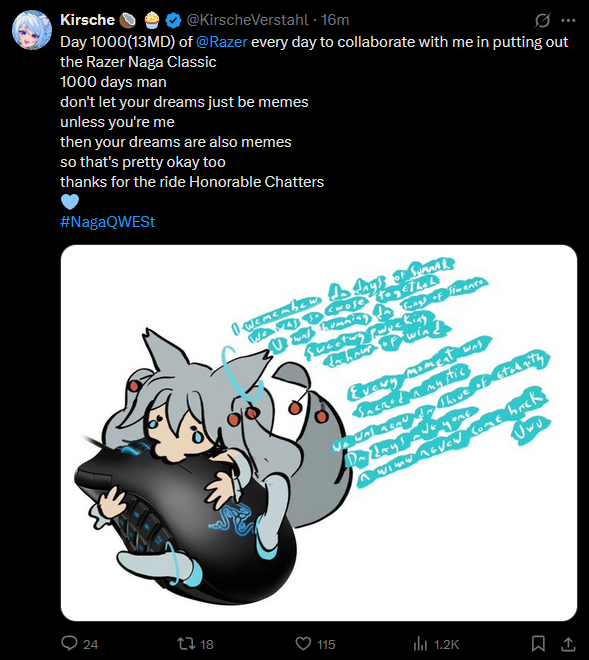Click the 16m timestamp
This screenshot has width=589, height=660.
coord(335,20)
